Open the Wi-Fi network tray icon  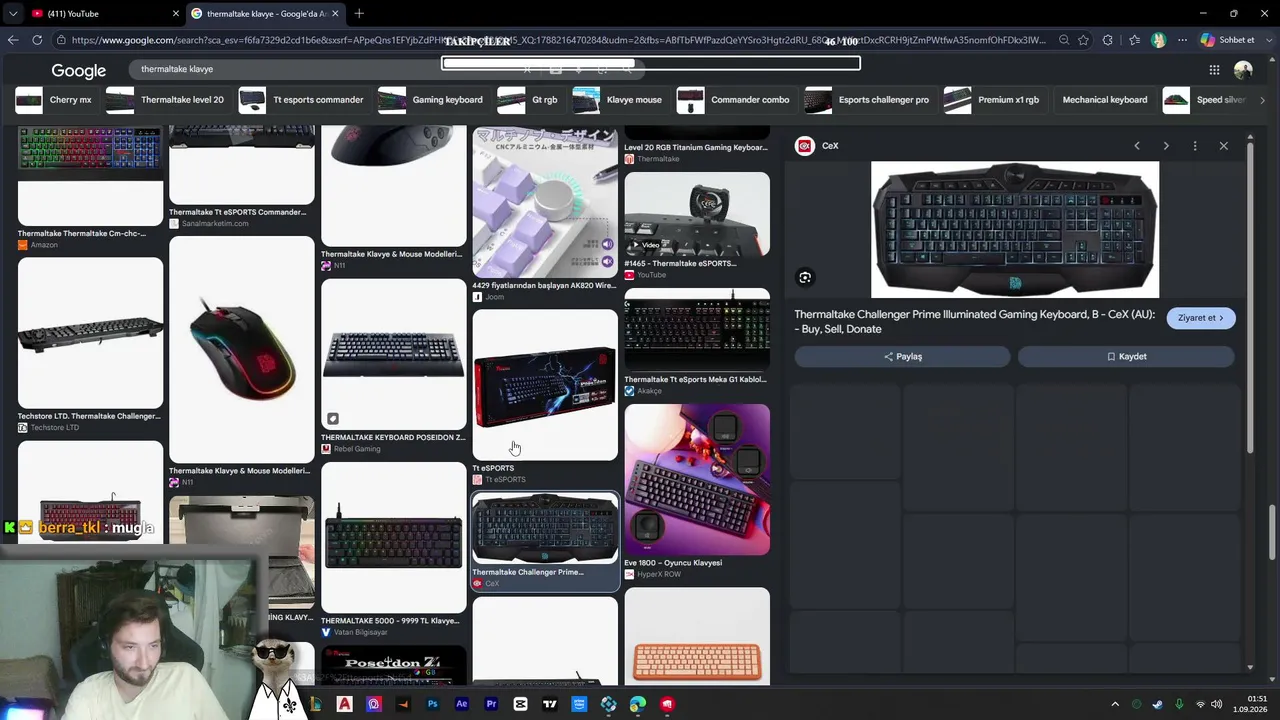point(1200,704)
